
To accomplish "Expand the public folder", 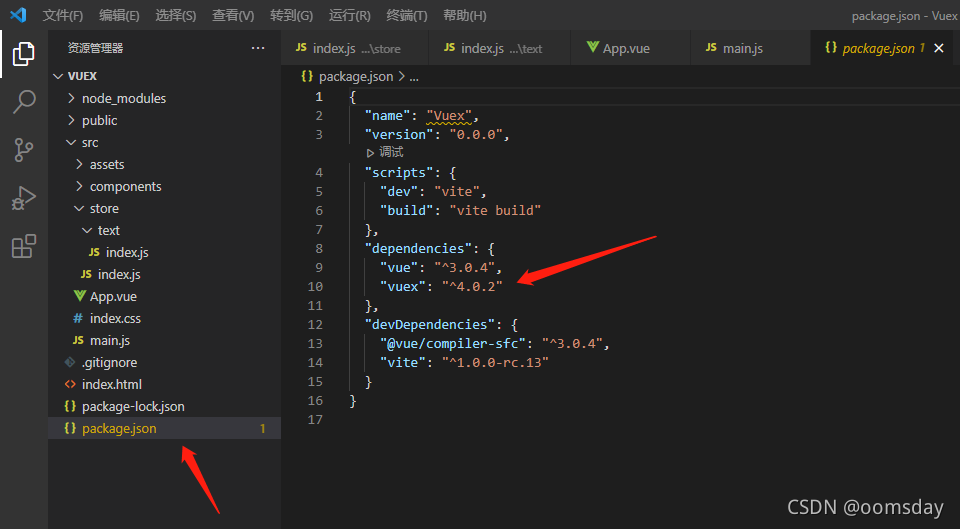I will coord(164,120).
